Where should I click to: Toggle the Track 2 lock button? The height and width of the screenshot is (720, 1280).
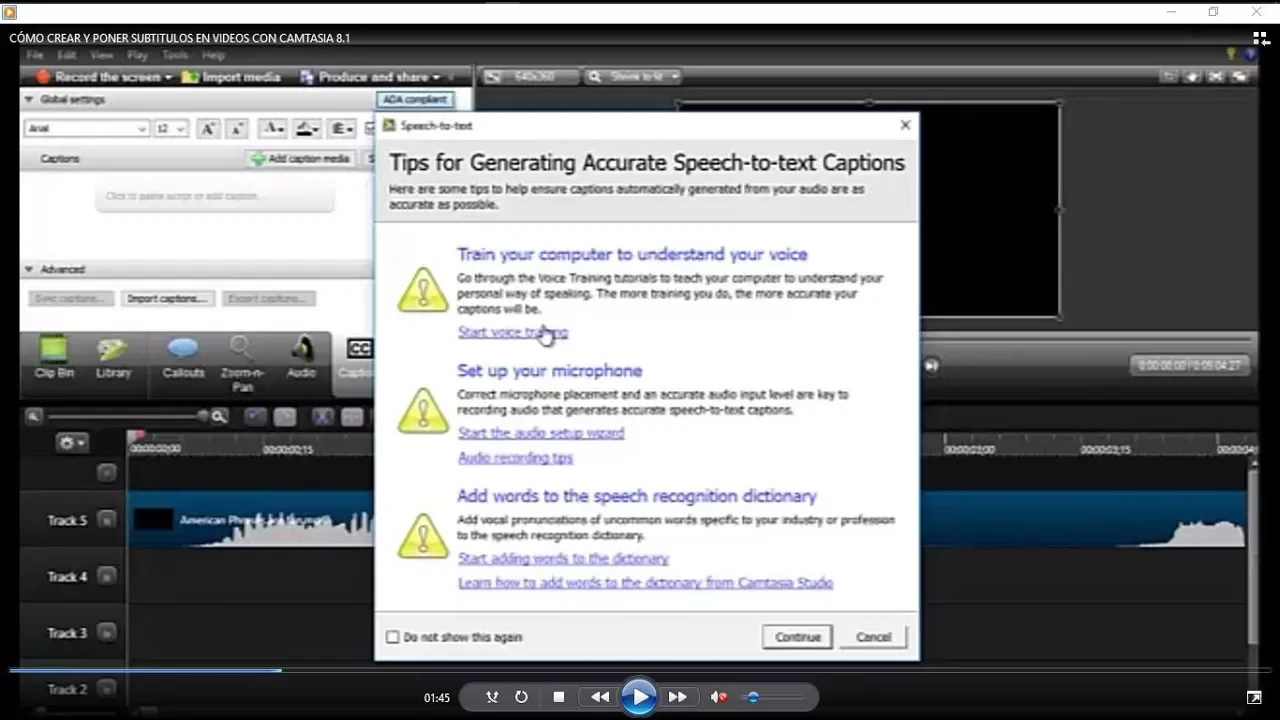point(107,688)
